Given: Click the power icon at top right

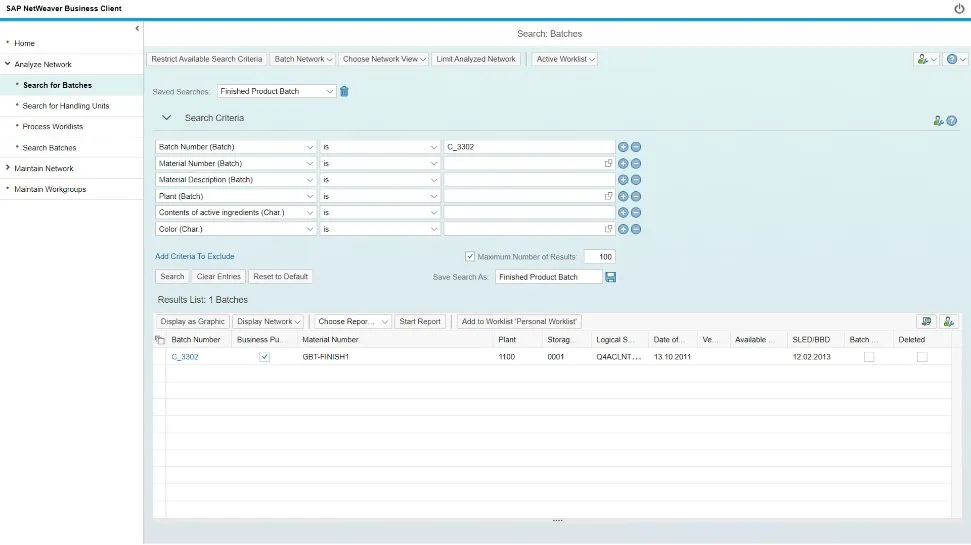Looking at the screenshot, I should (x=959, y=8).
